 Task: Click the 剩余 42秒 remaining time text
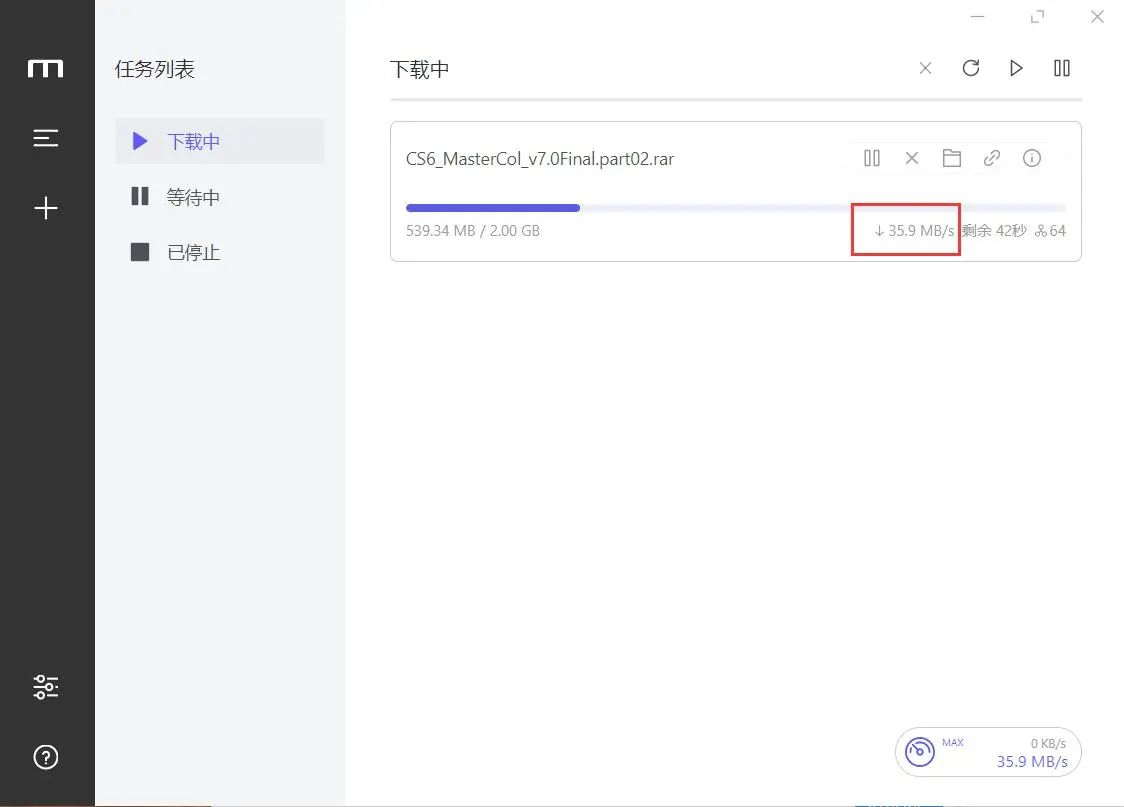pos(994,231)
